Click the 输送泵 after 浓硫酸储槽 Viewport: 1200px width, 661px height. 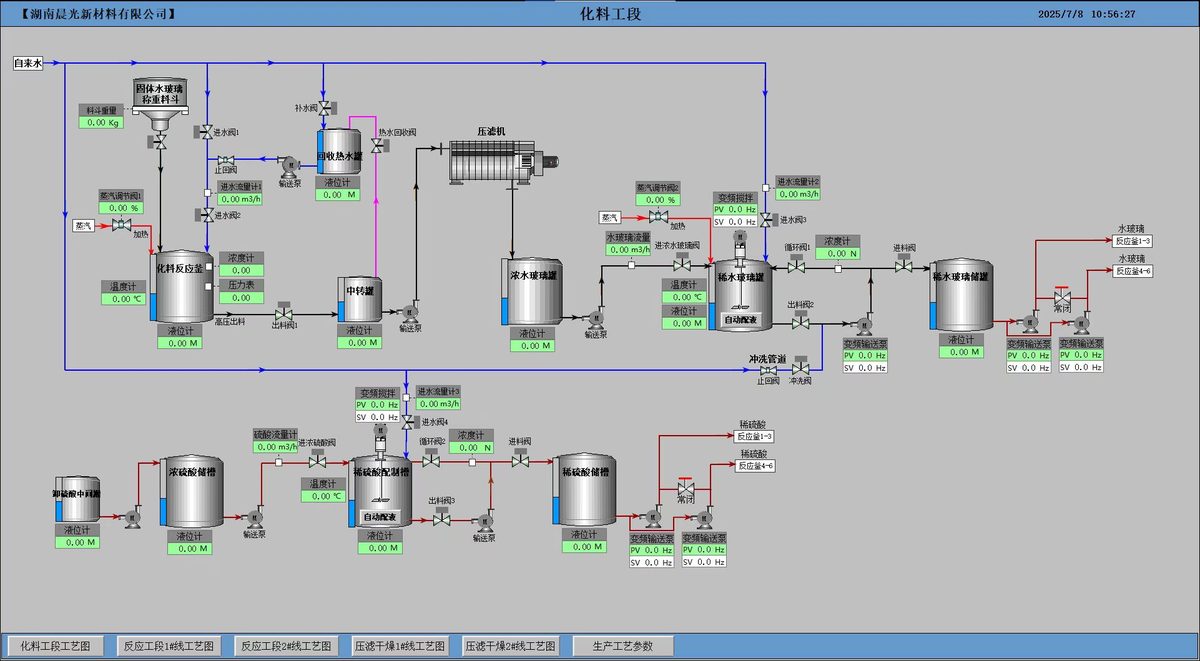[252, 516]
